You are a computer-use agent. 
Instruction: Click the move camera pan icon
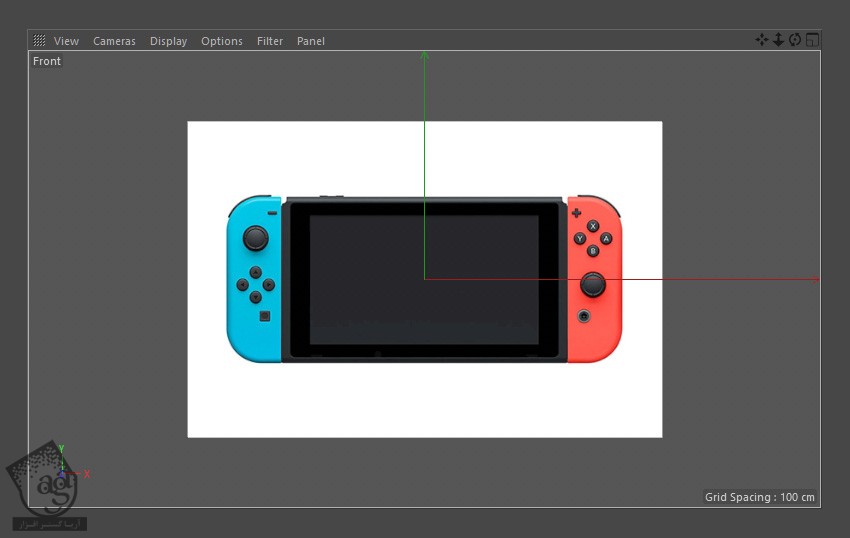762,40
